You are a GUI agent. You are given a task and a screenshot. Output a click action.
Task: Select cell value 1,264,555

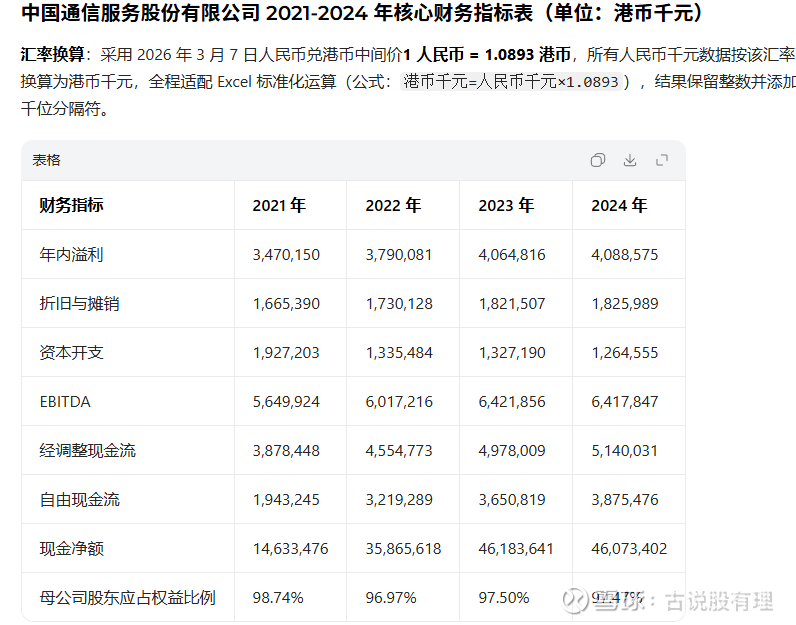click(x=624, y=352)
